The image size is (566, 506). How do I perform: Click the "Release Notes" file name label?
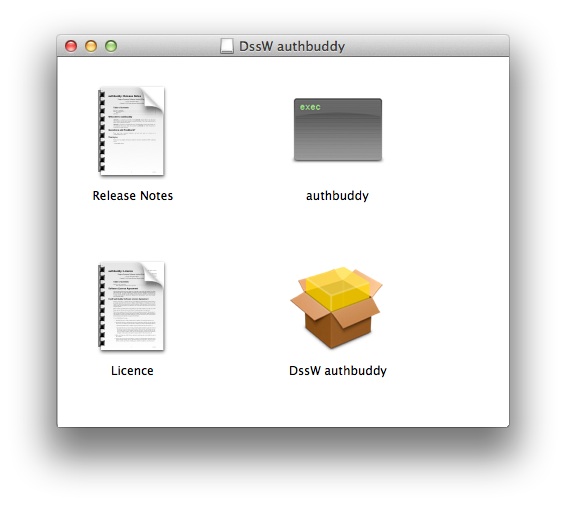(x=132, y=196)
